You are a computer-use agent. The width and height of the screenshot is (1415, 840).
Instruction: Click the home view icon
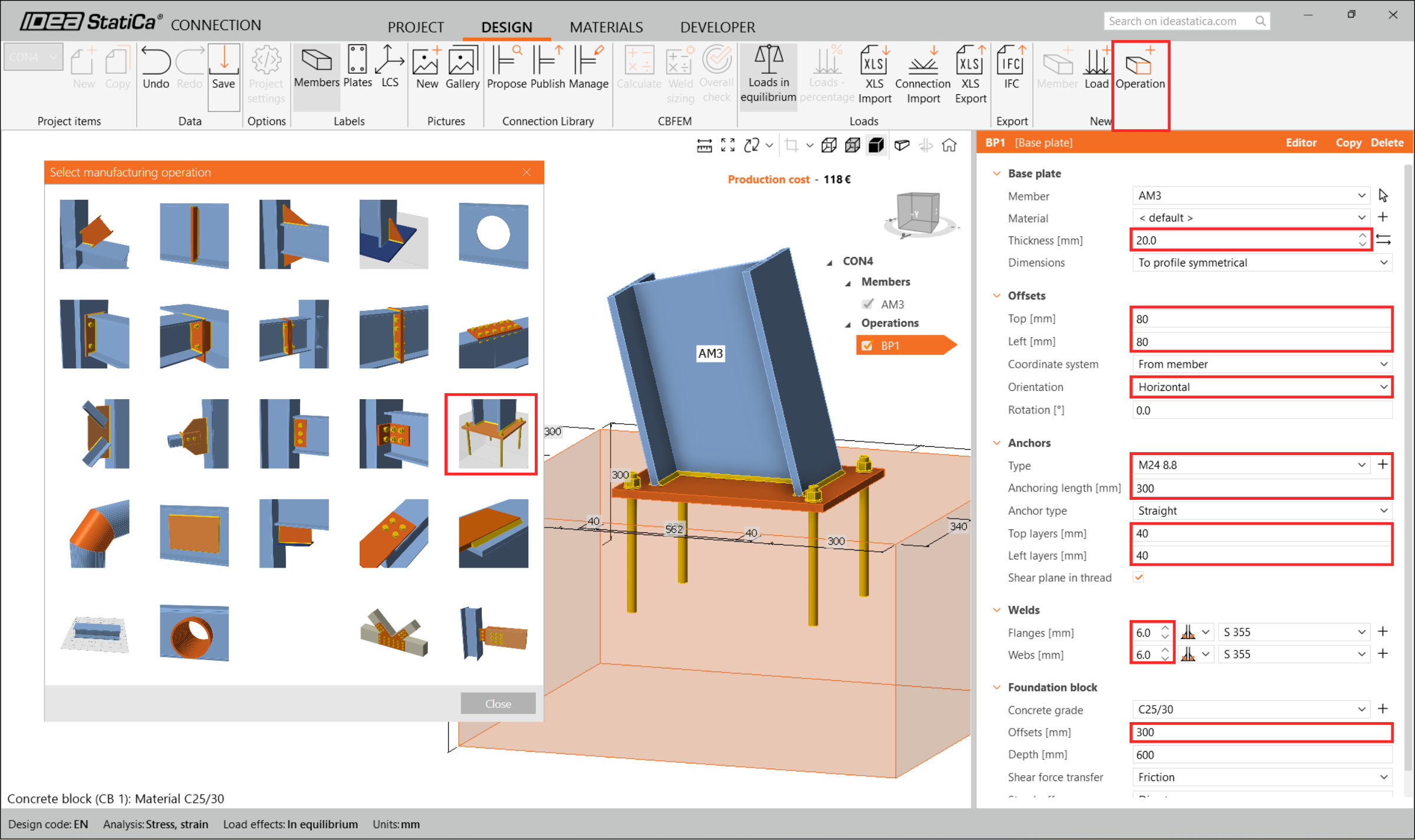coord(949,146)
